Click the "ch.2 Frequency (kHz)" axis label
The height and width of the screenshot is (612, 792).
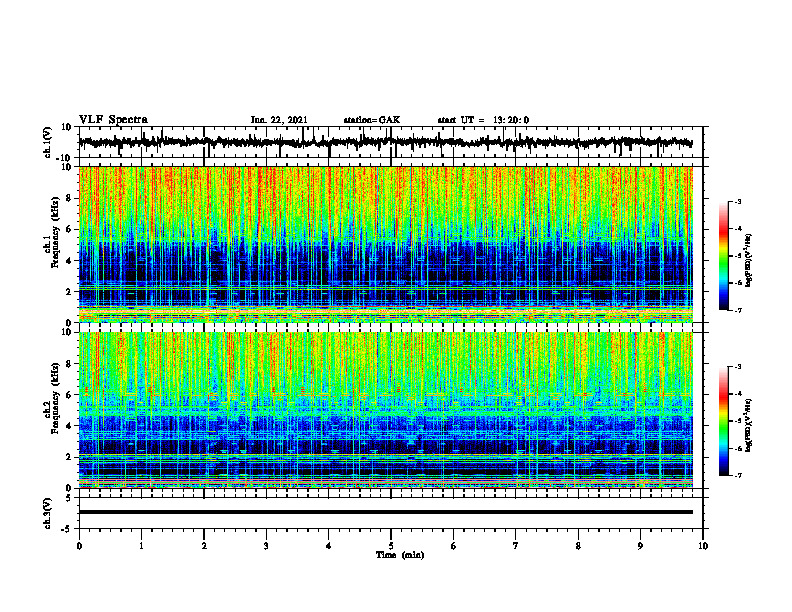(x=51, y=398)
